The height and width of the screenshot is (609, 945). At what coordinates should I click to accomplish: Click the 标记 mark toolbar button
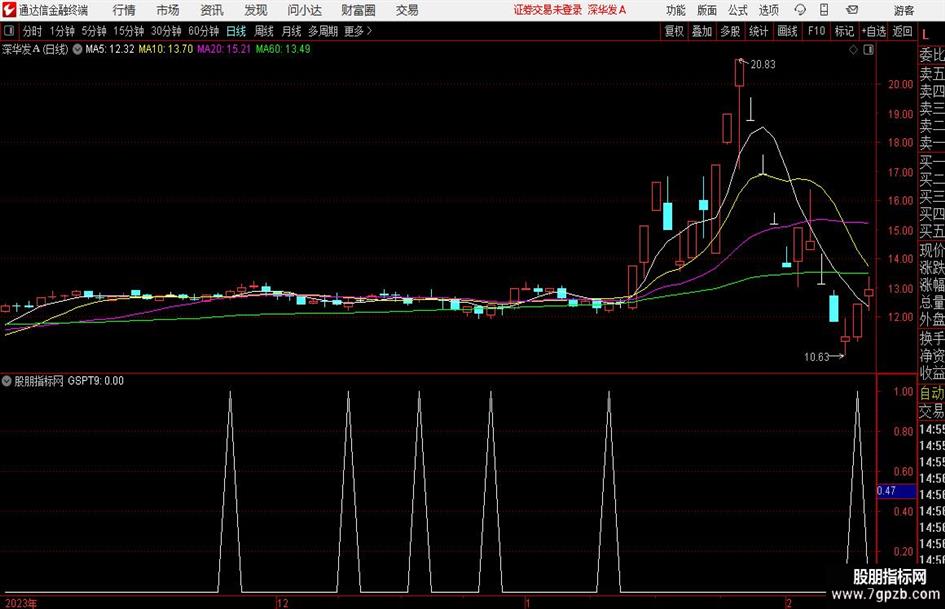[x=844, y=31]
